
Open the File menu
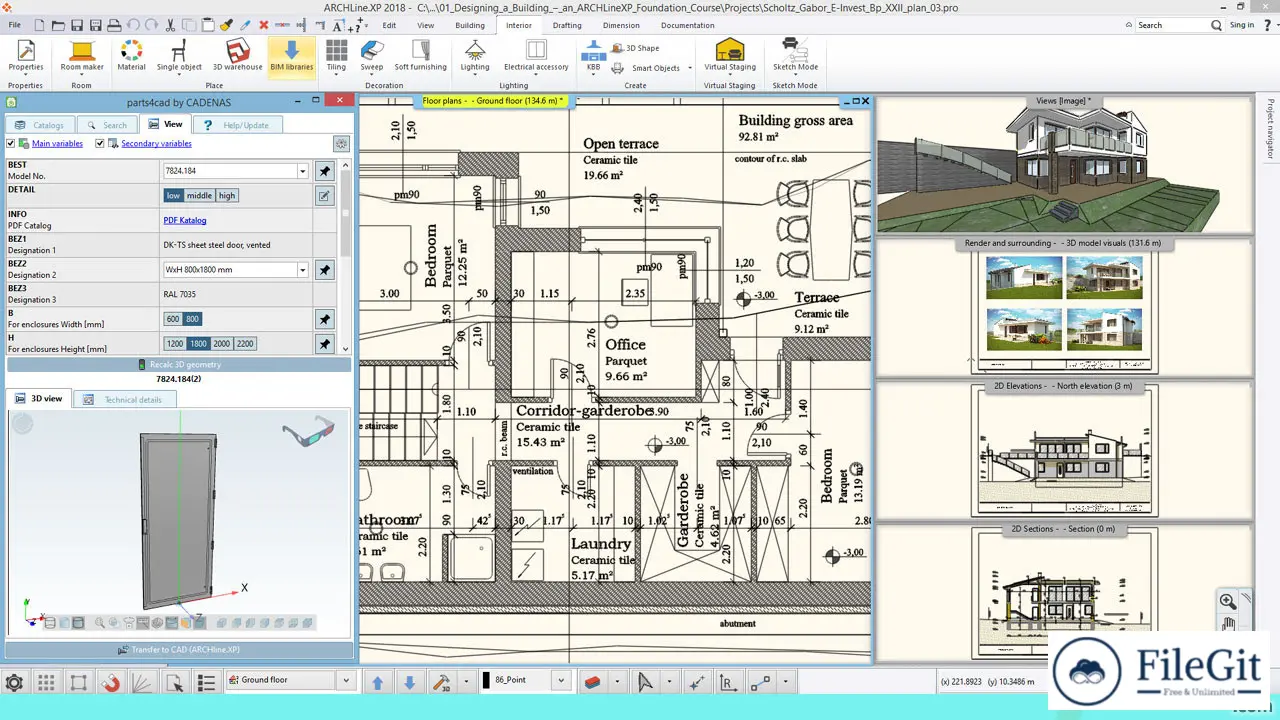point(14,24)
